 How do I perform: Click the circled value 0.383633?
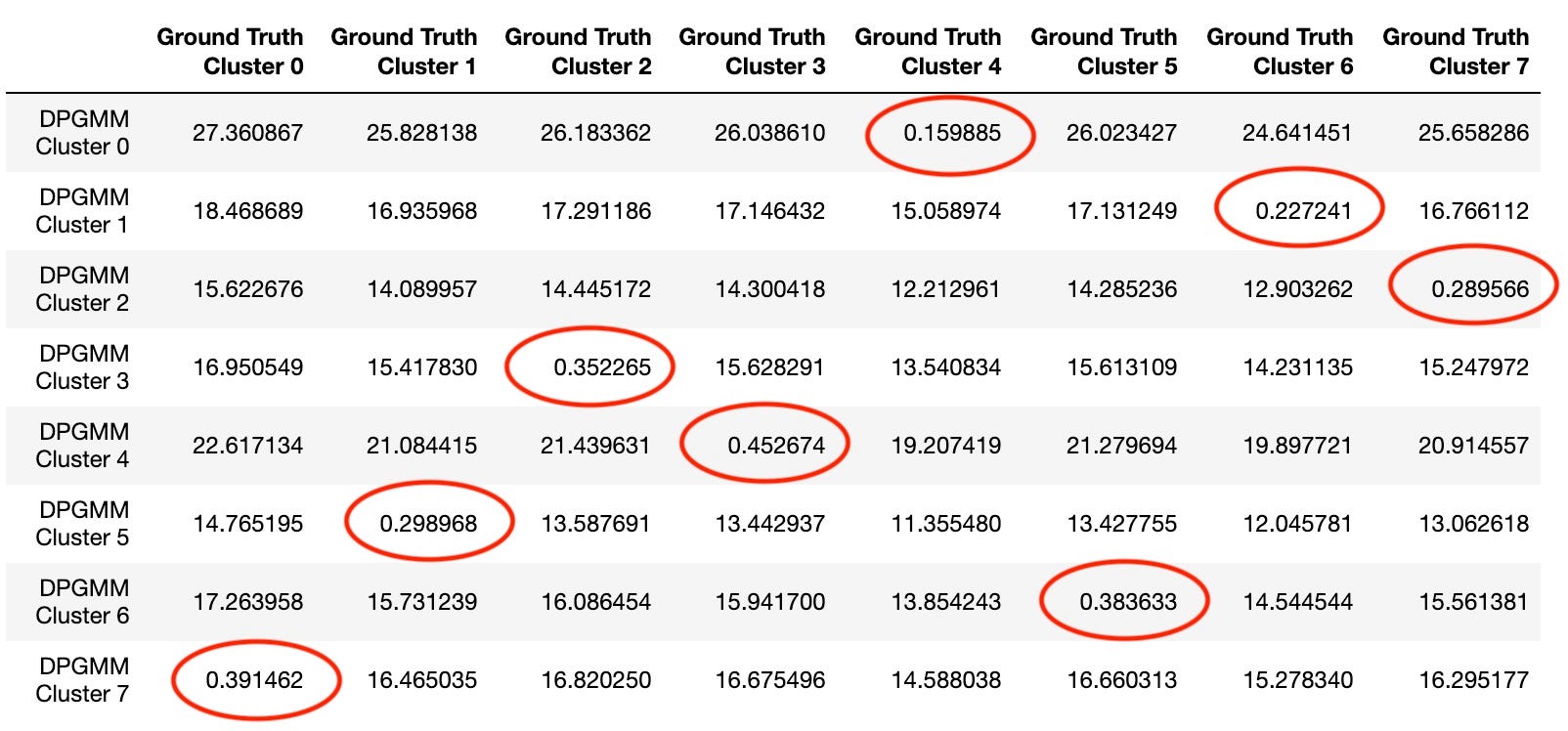(1127, 602)
